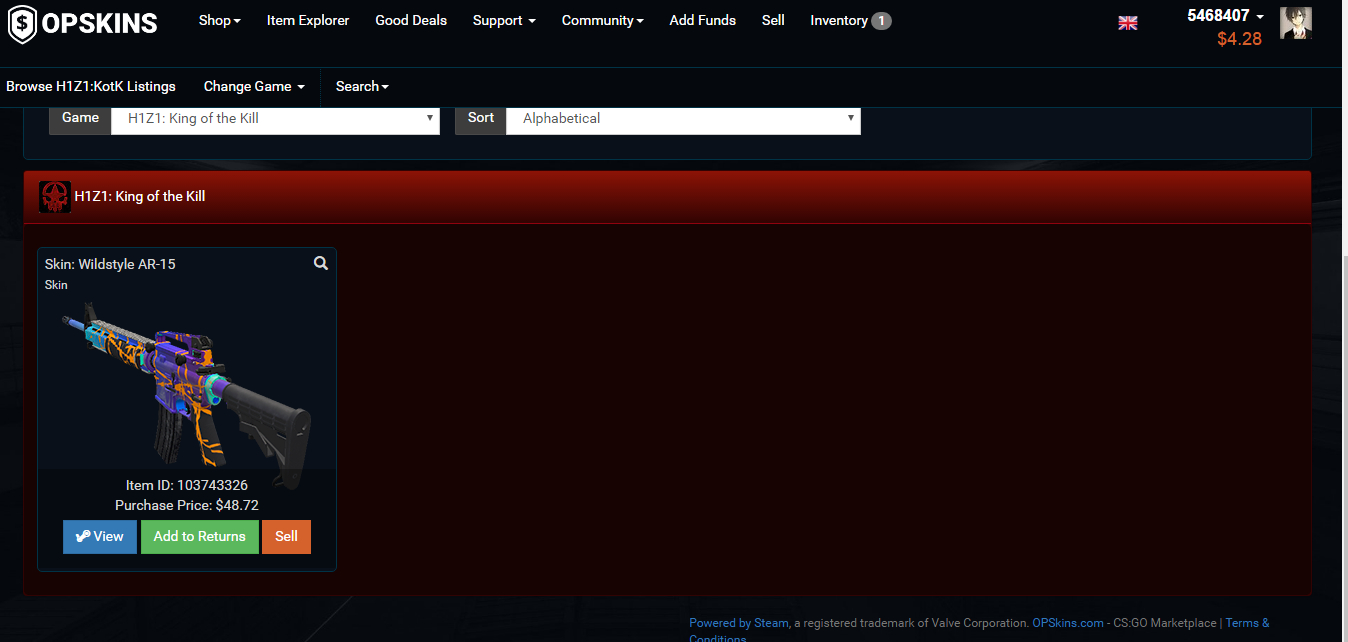
Task: Open the Game select box
Action: [x=275, y=118]
